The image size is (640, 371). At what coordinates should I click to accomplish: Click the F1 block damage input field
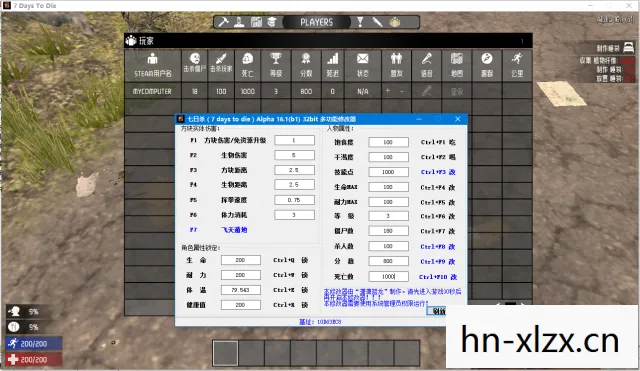pyautogui.click(x=294, y=140)
